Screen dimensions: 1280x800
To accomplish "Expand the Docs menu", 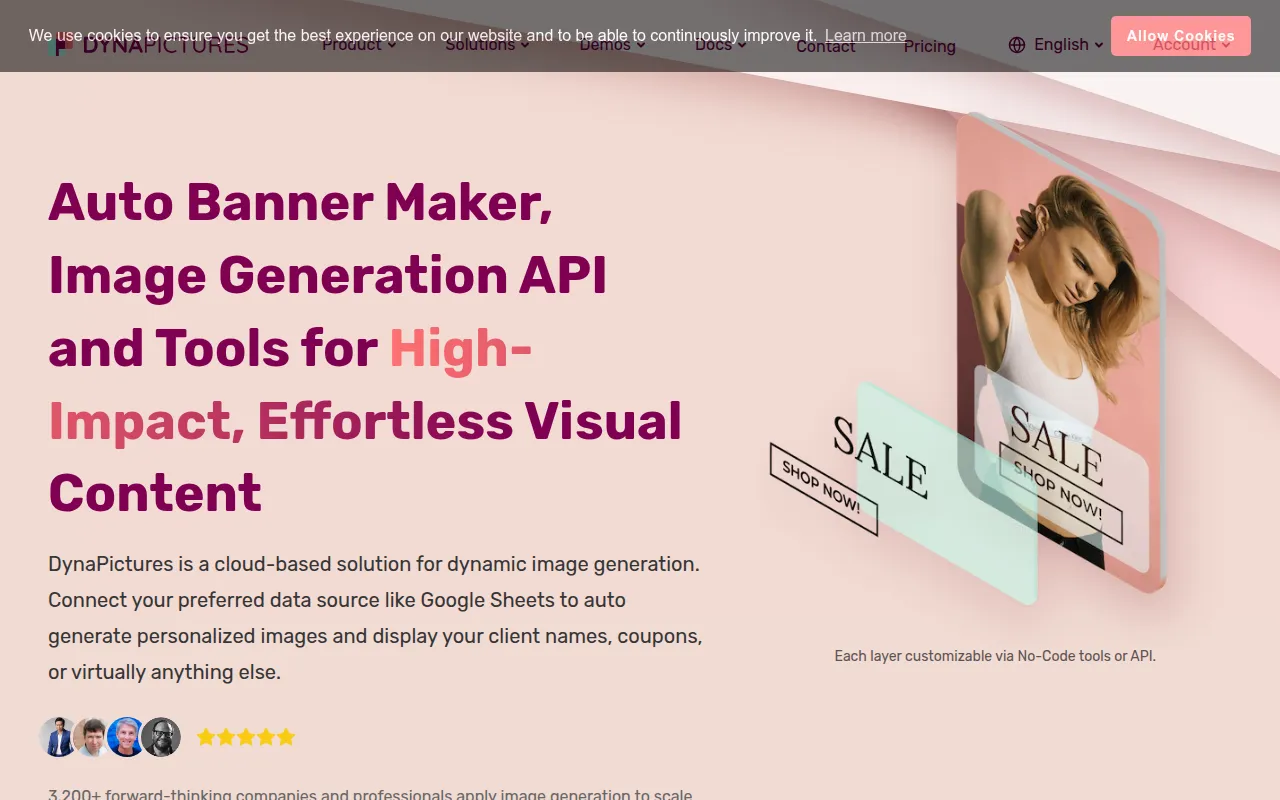I will coord(721,44).
